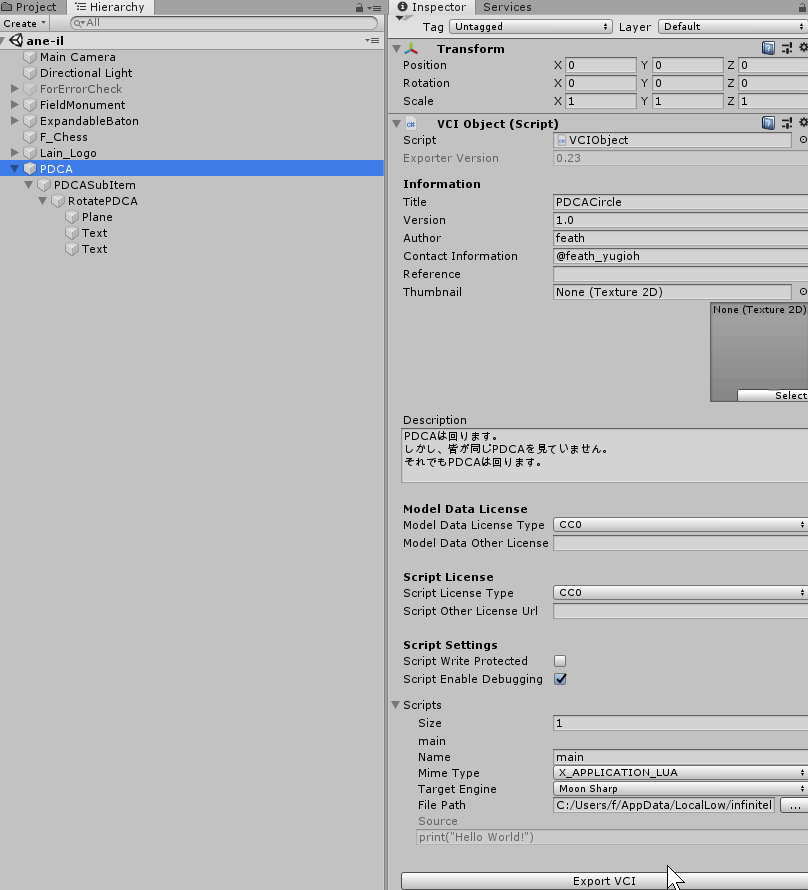Image resolution: width=808 pixels, height=890 pixels.
Task: Click Script field object picker circle
Action: point(803,140)
